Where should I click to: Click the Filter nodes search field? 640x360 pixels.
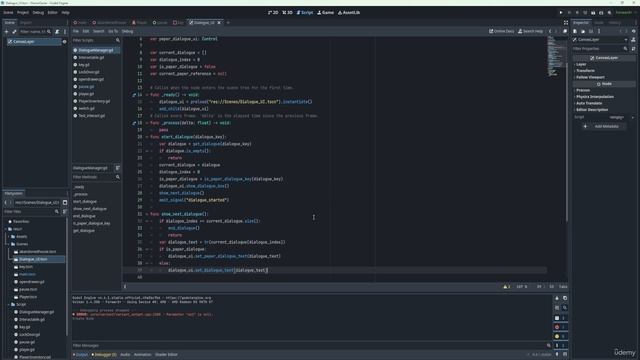point(36,31)
